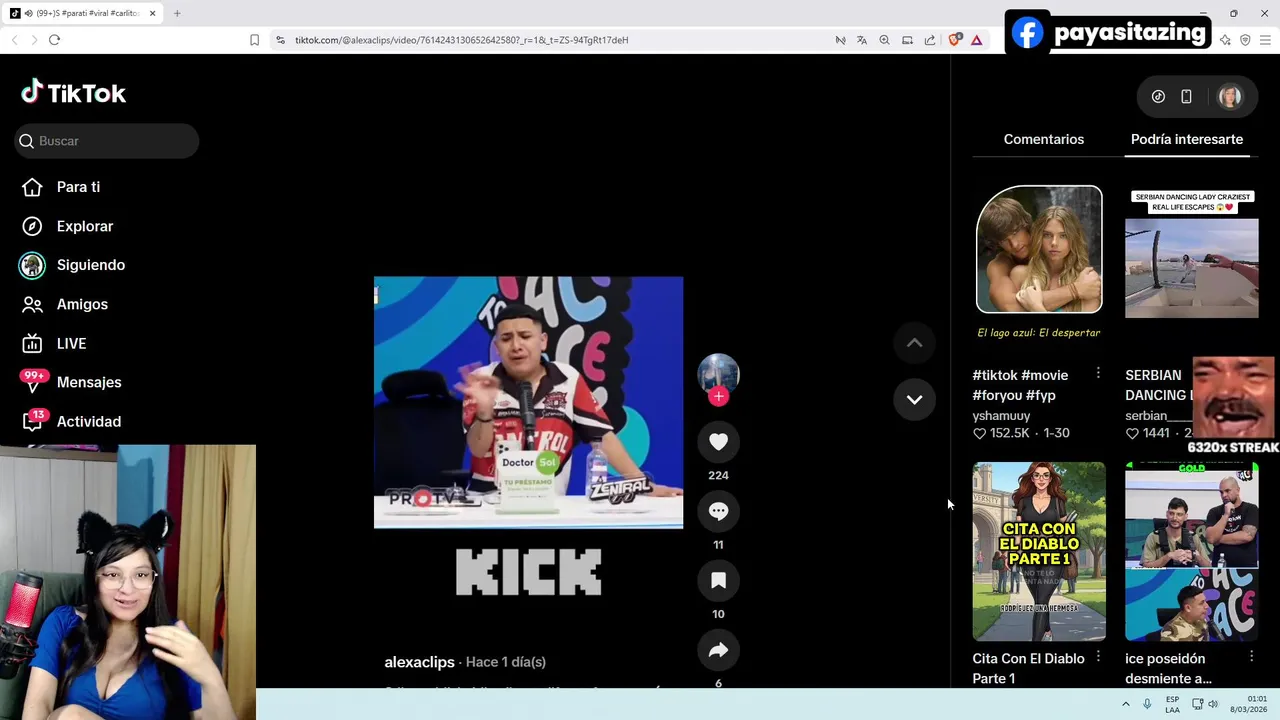Image resolution: width=1280 pixels, height=720 pixels.
Task: Open the yshamuuy username link
Action: click(x=1001, y=415)
